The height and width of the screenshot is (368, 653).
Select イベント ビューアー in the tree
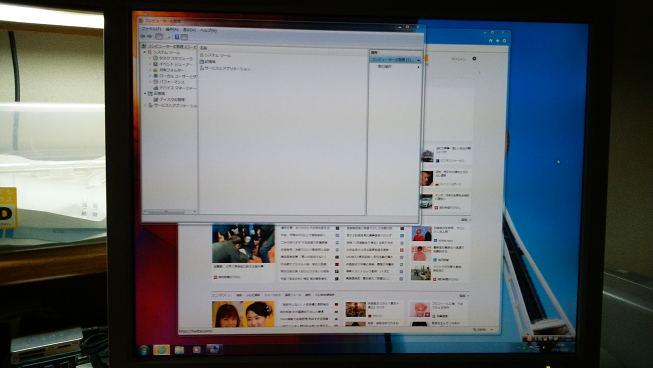tap(175, 65)
